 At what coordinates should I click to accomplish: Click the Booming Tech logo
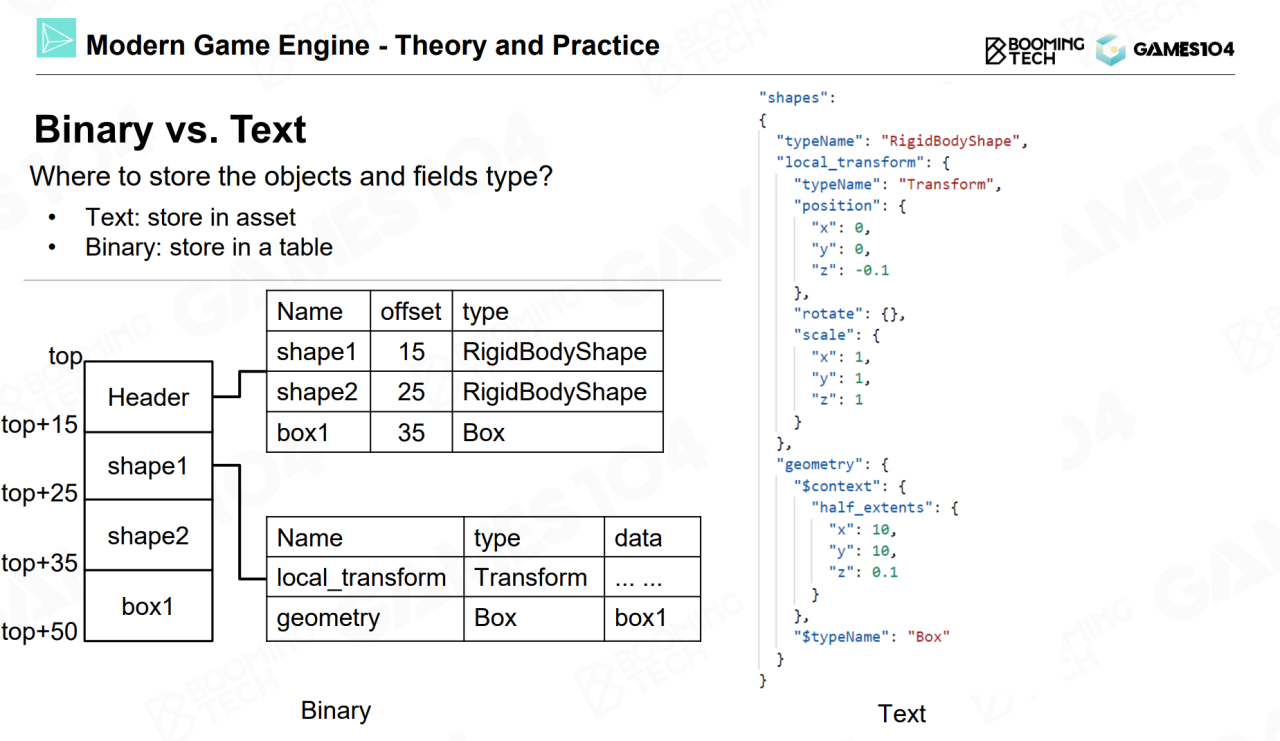[1034, 50]
